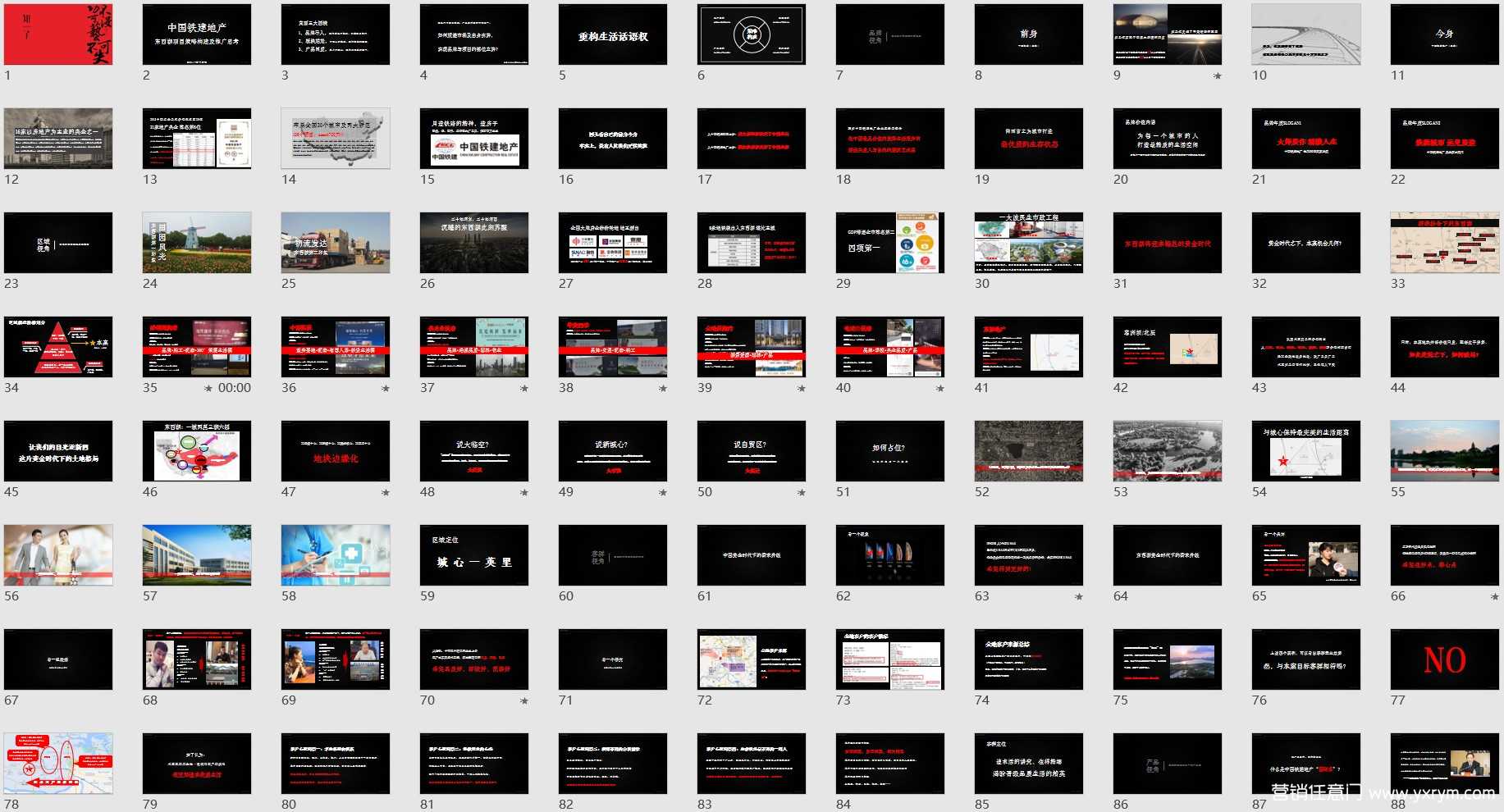
Task: Click the 00:00 timing label of slide 35
Action: click(235, 388)
